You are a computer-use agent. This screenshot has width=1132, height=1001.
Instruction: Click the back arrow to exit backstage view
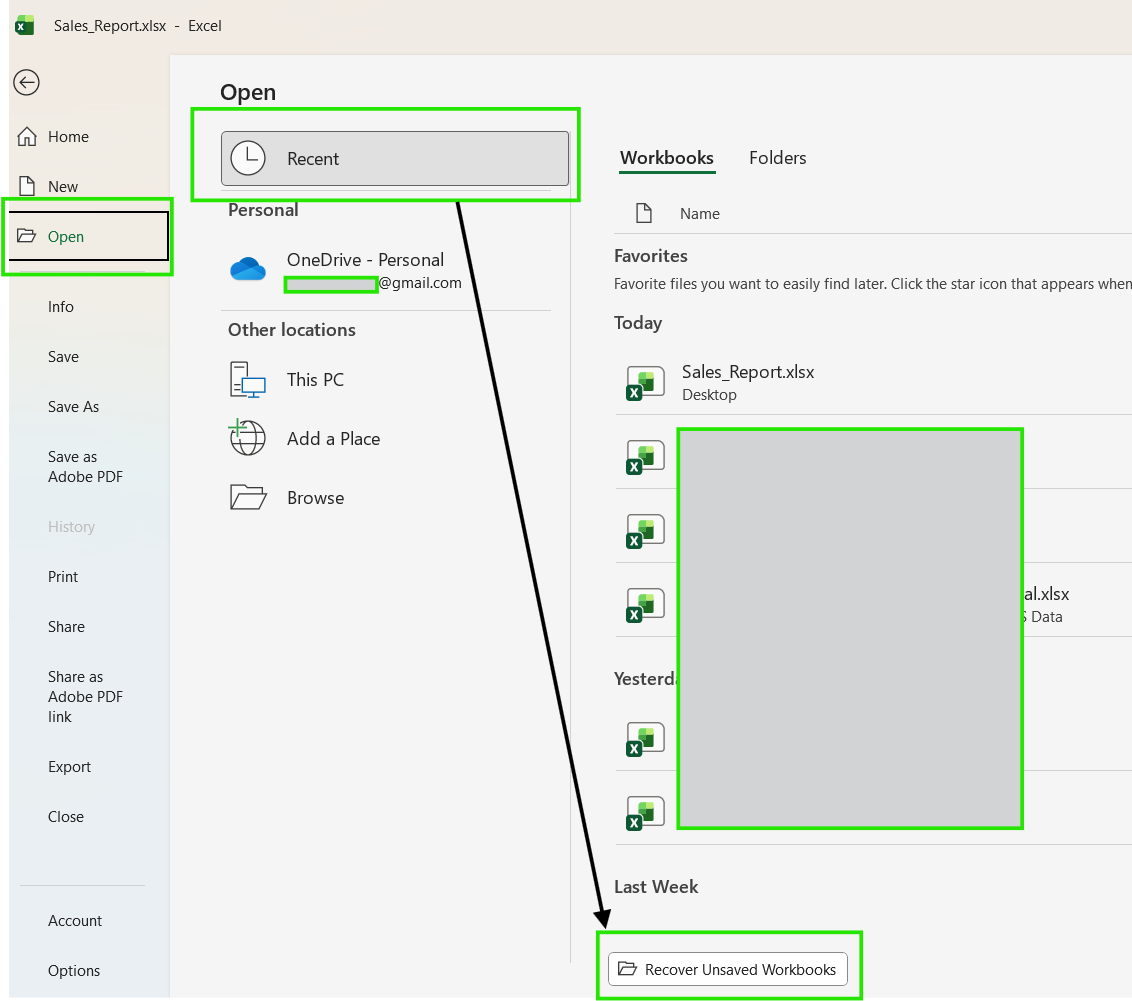[x=26, y=83]
